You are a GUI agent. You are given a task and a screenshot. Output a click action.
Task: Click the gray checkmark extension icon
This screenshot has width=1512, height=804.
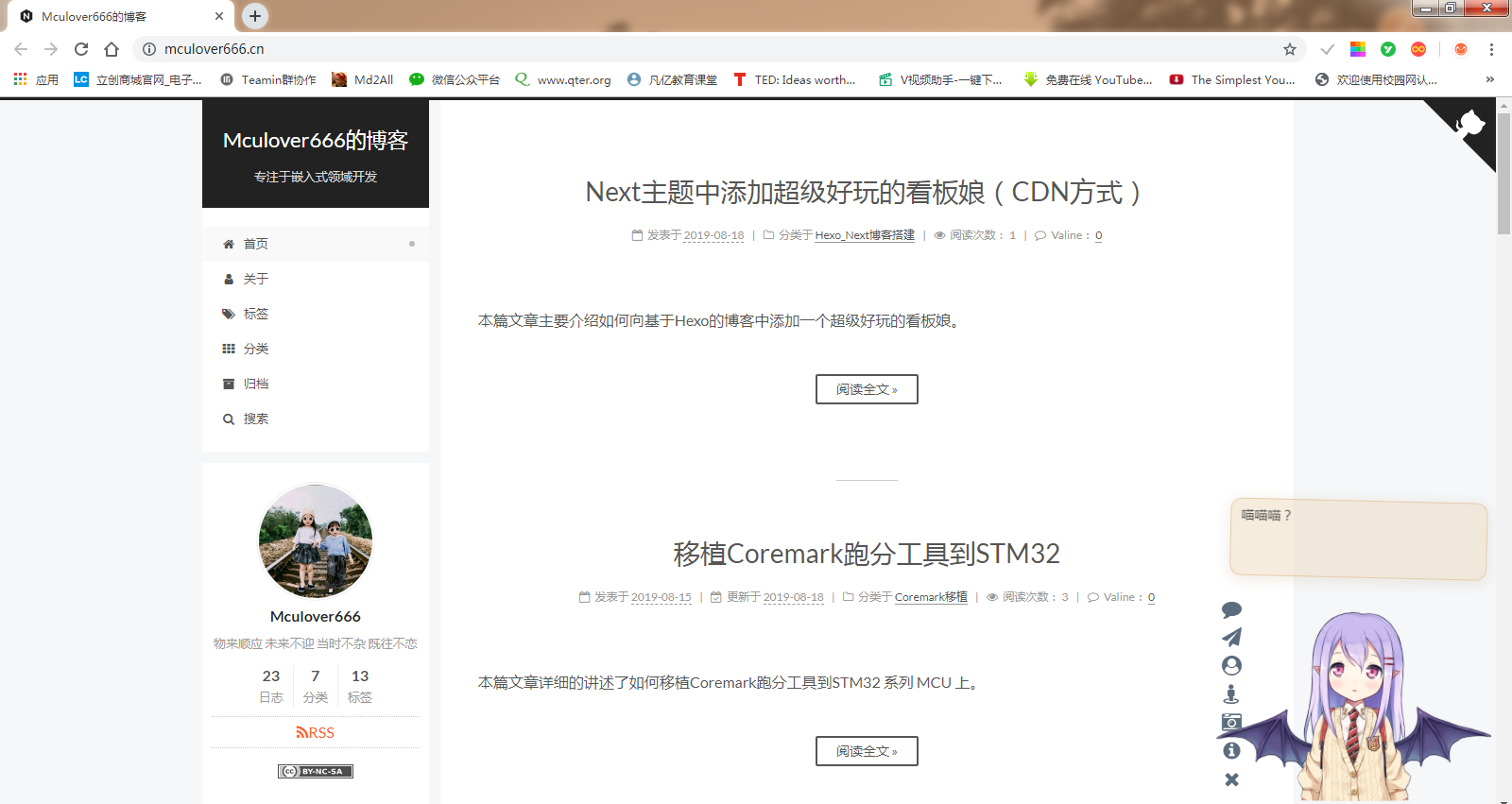pos(1328,49)
